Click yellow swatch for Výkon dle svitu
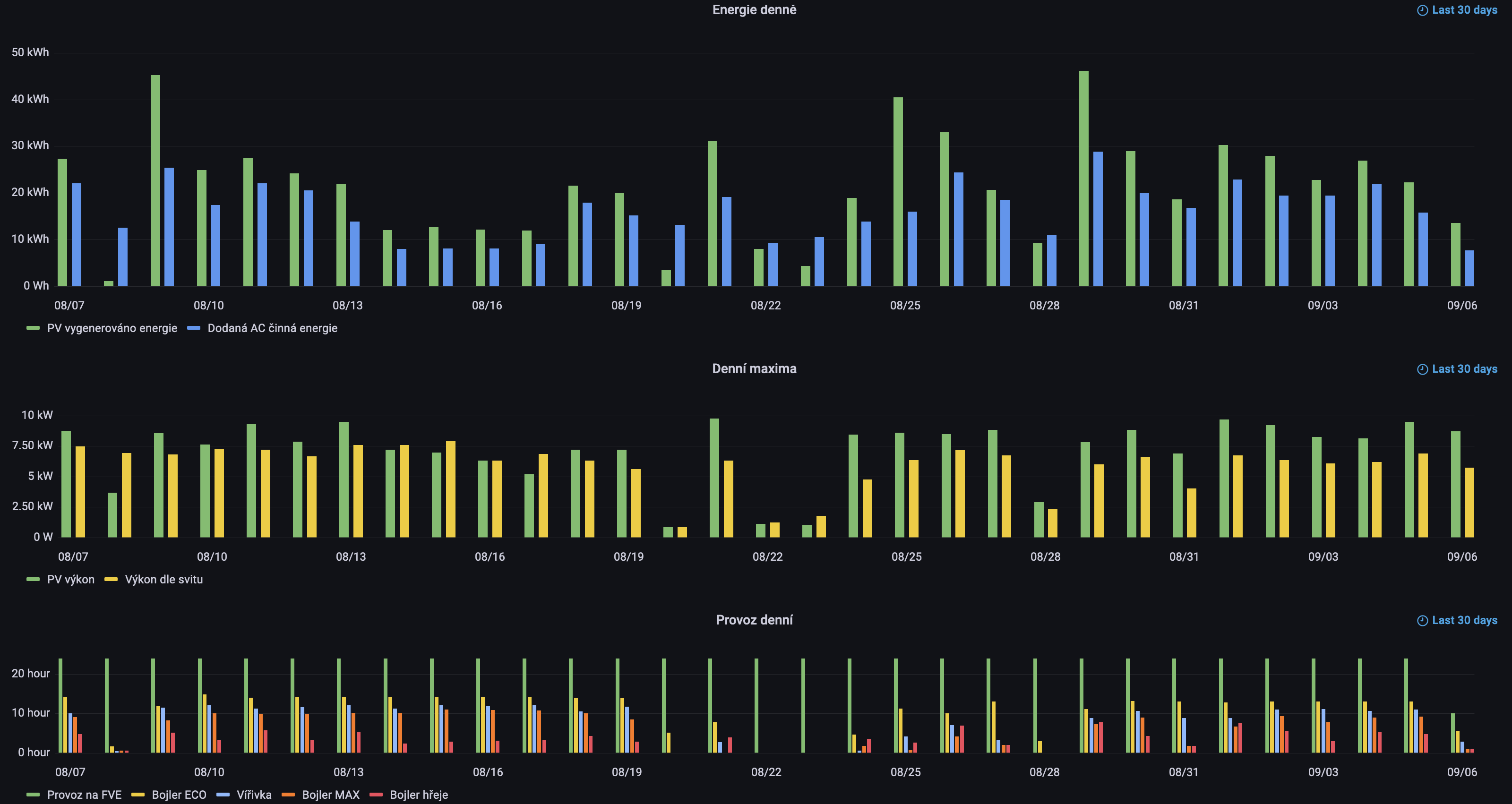Screen dimensions: 1512x804 (111, 579)
